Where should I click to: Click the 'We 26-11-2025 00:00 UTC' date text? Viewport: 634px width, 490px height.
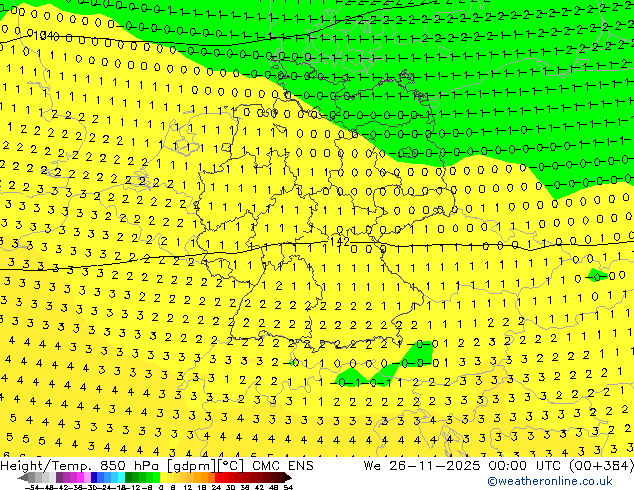pos(464,466)
